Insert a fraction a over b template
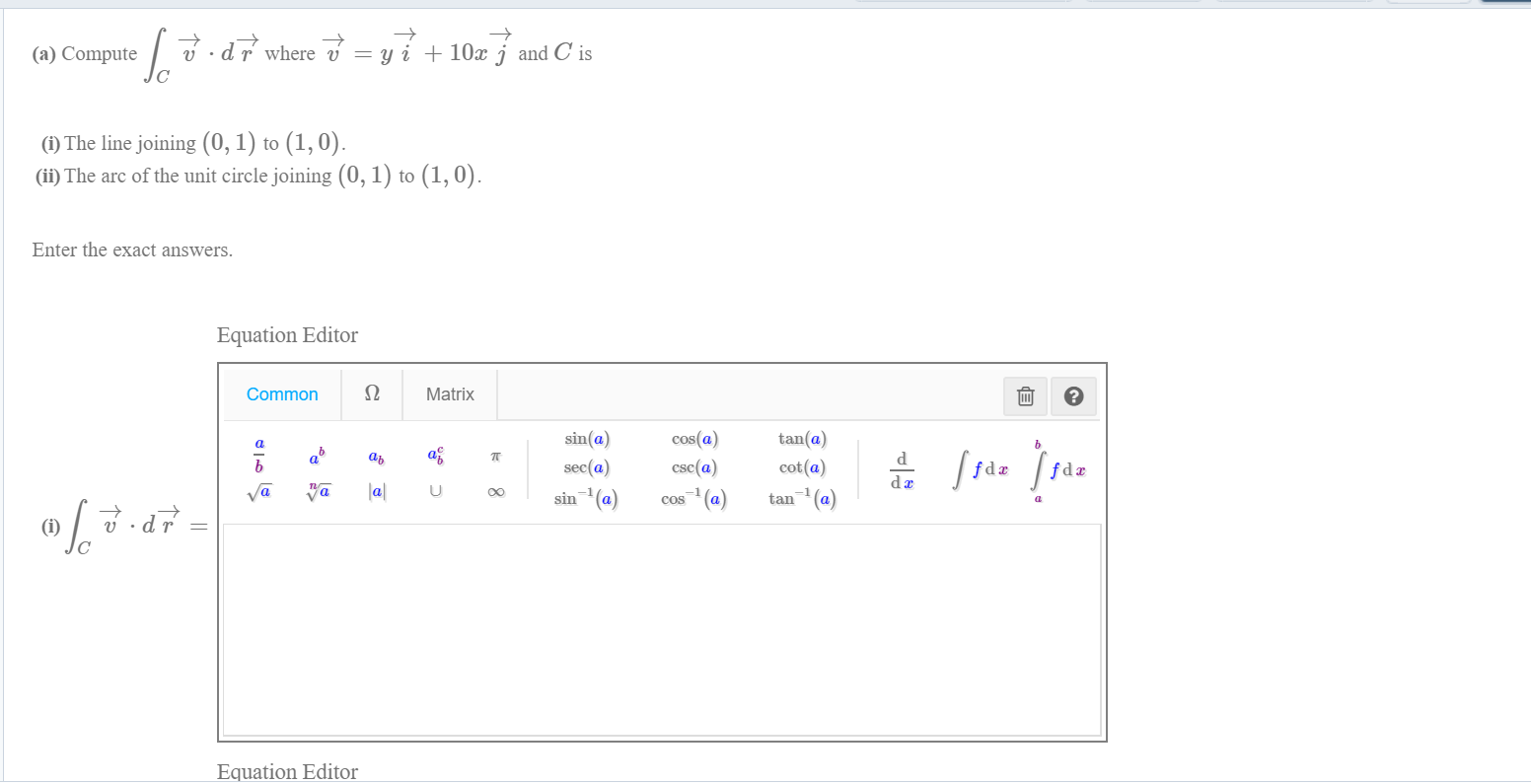Screen dimensions: 1531x784 pyautogui.click(x=259, y=457)
